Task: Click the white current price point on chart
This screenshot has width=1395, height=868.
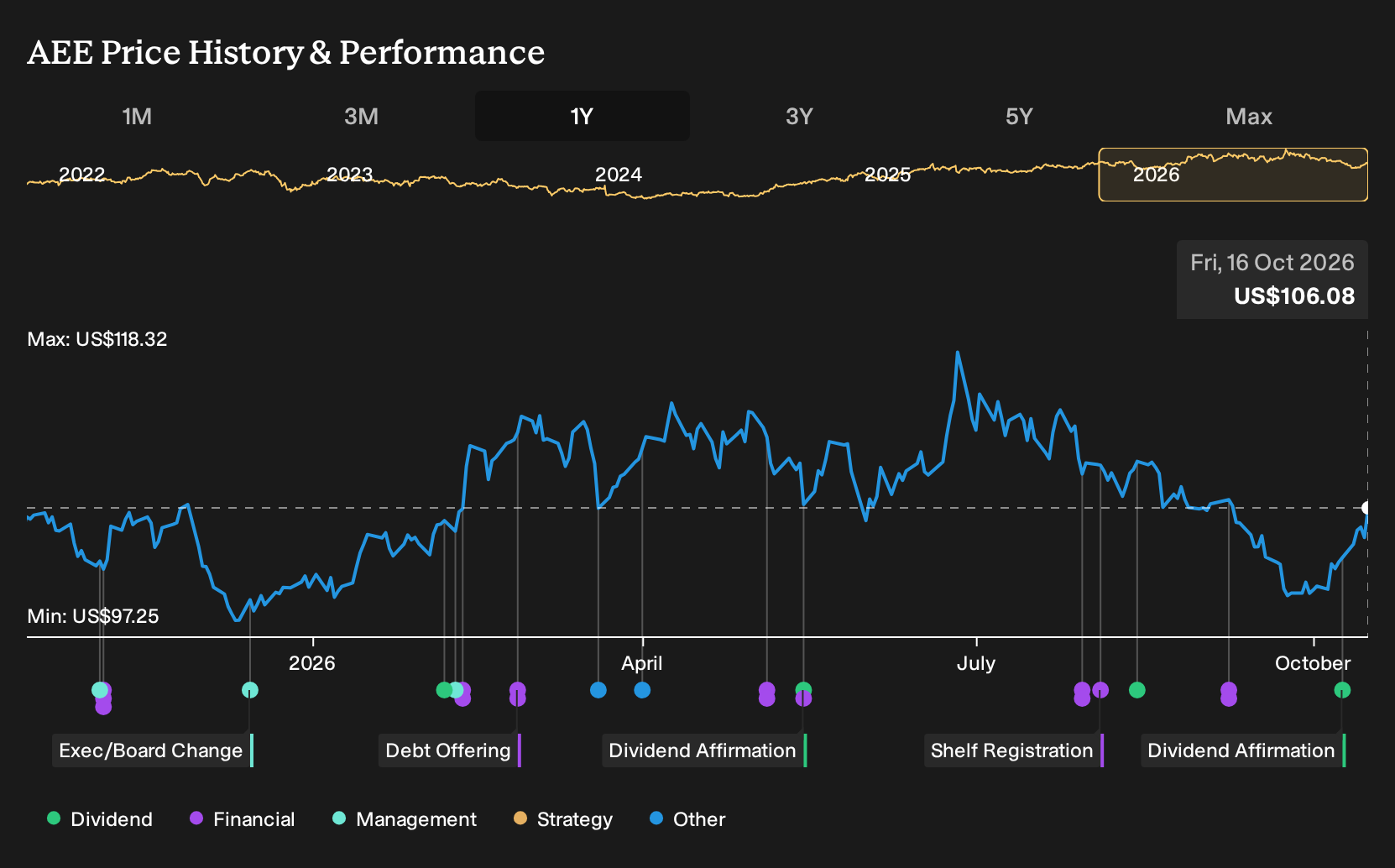Action: point(1366,508)
